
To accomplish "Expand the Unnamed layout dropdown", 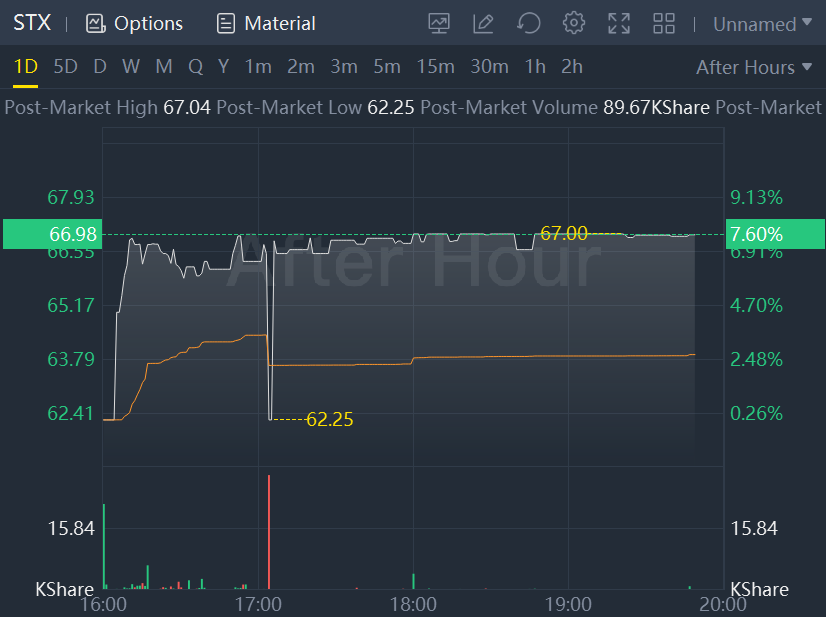I will coord(762,24).
